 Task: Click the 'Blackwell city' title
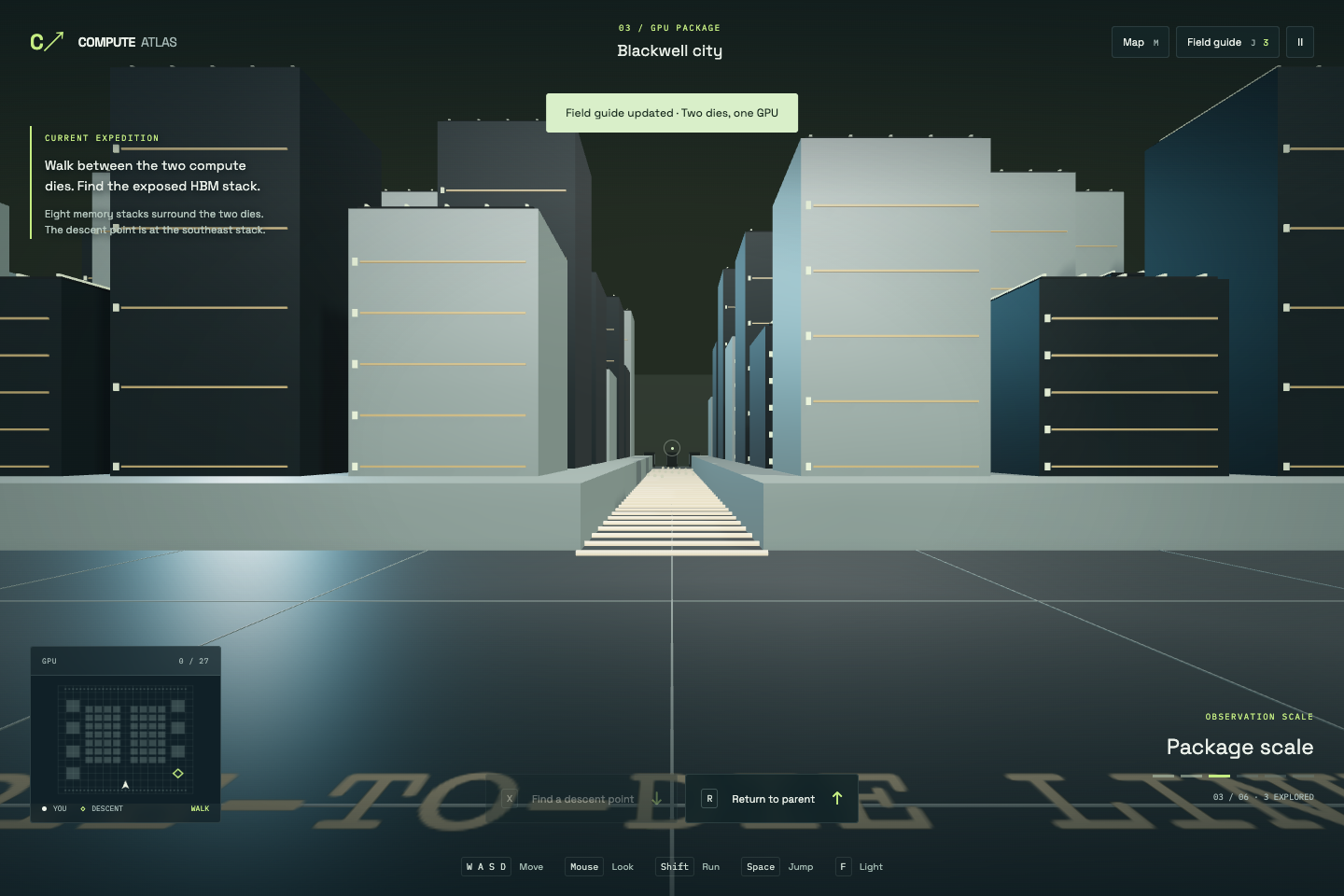pyautogui.click(x=670, y=51)
